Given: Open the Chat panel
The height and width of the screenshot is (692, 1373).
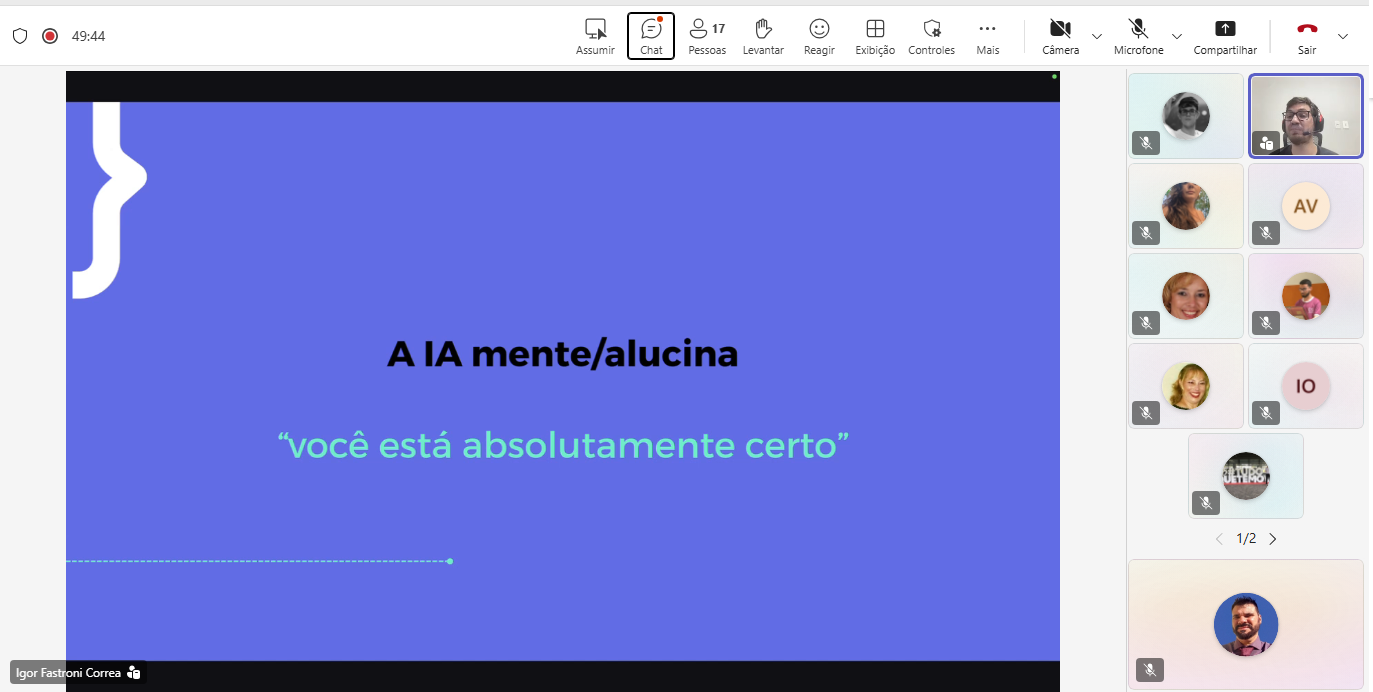Looking at the screenshot, I should click(x=651, y=36).
